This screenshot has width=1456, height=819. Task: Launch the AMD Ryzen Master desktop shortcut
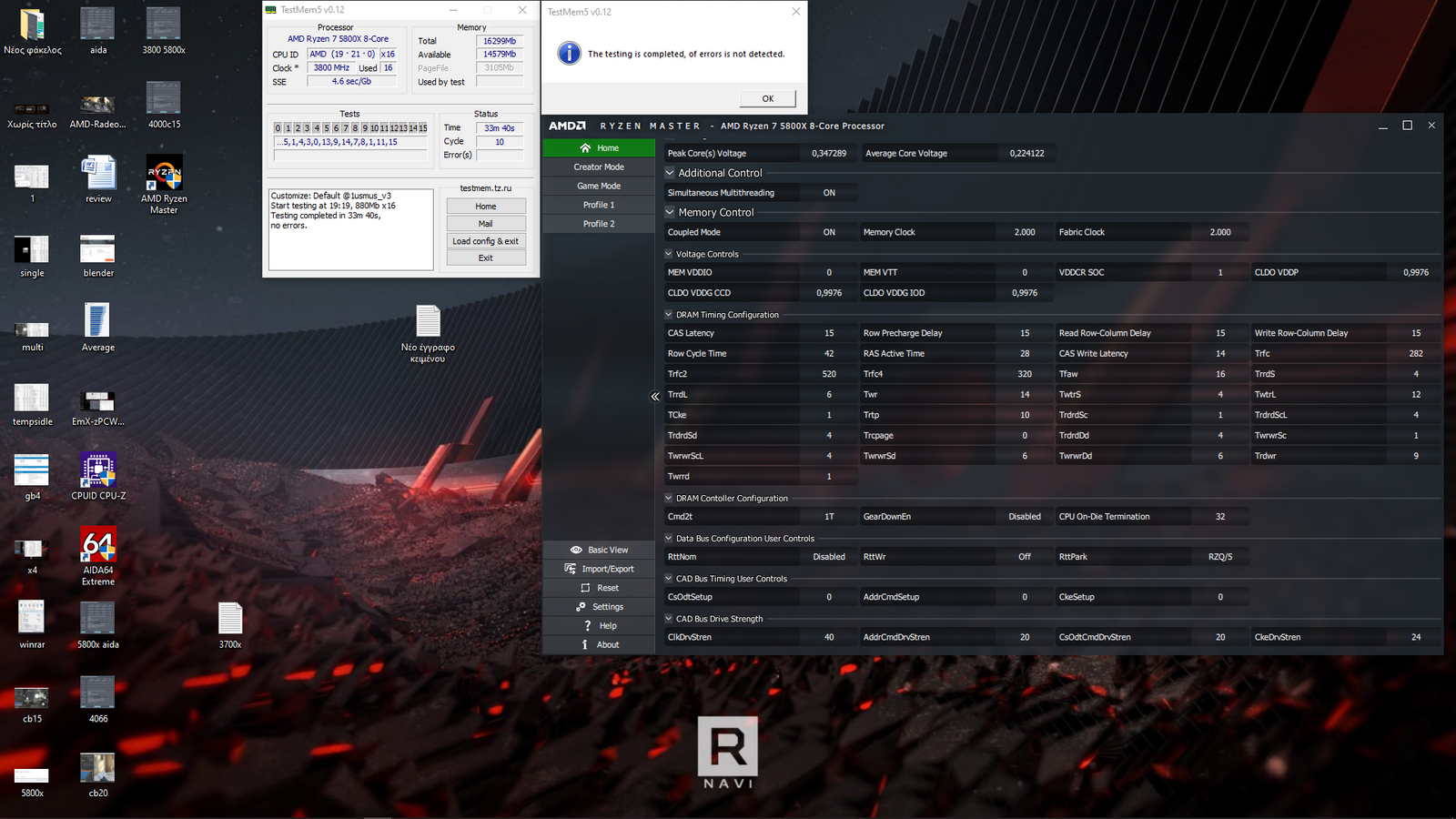(x=164, y=185)
